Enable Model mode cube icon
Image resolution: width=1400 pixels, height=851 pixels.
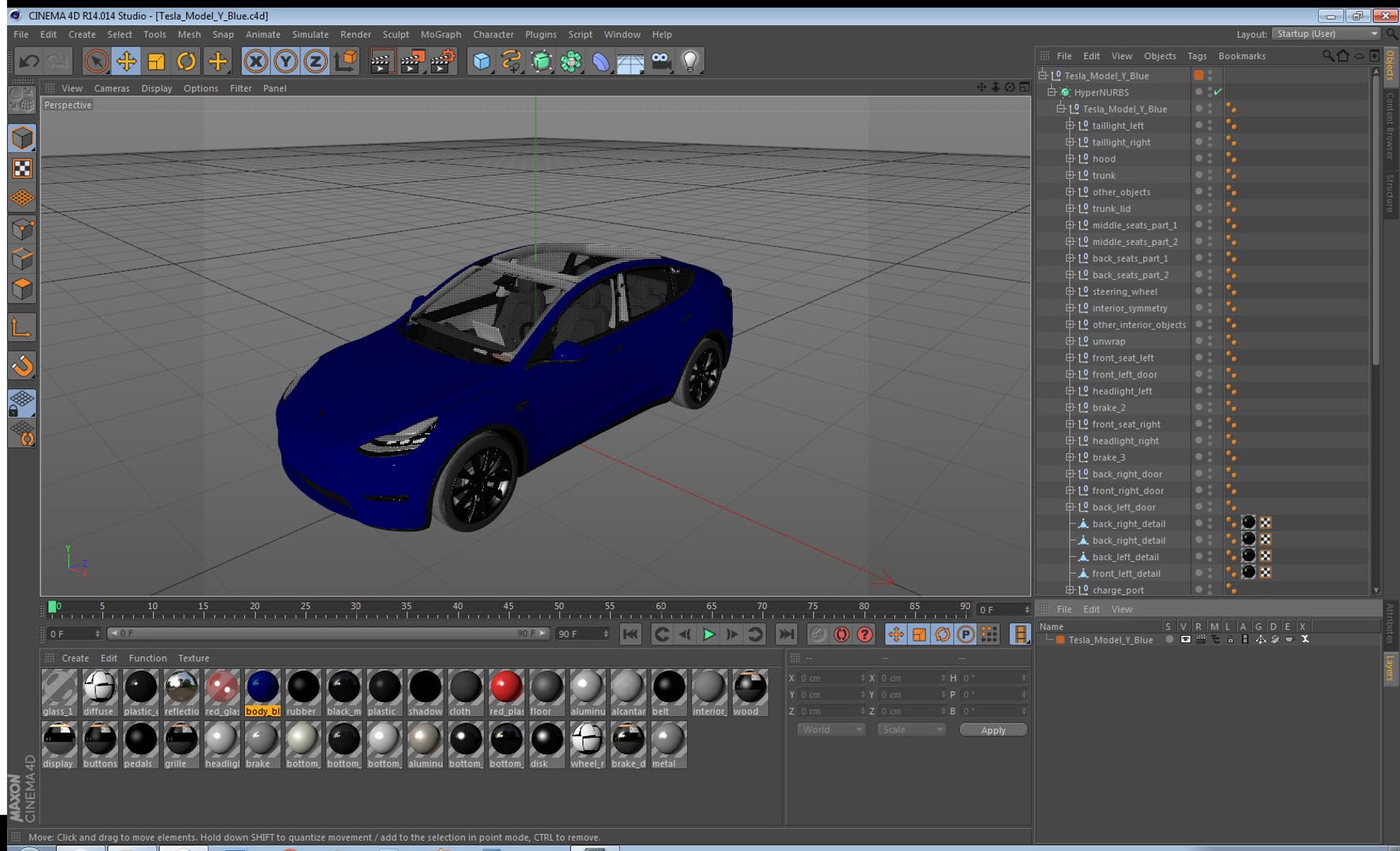click(x=22, y=138)
